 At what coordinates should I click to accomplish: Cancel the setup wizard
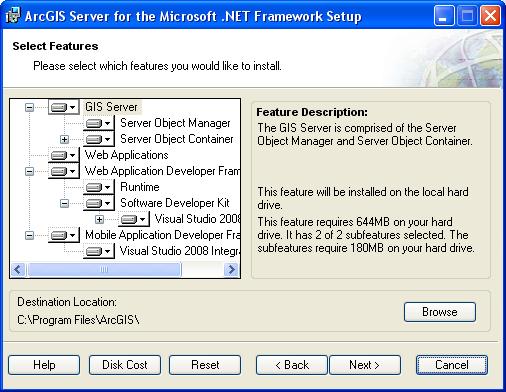tap(452, 365)
